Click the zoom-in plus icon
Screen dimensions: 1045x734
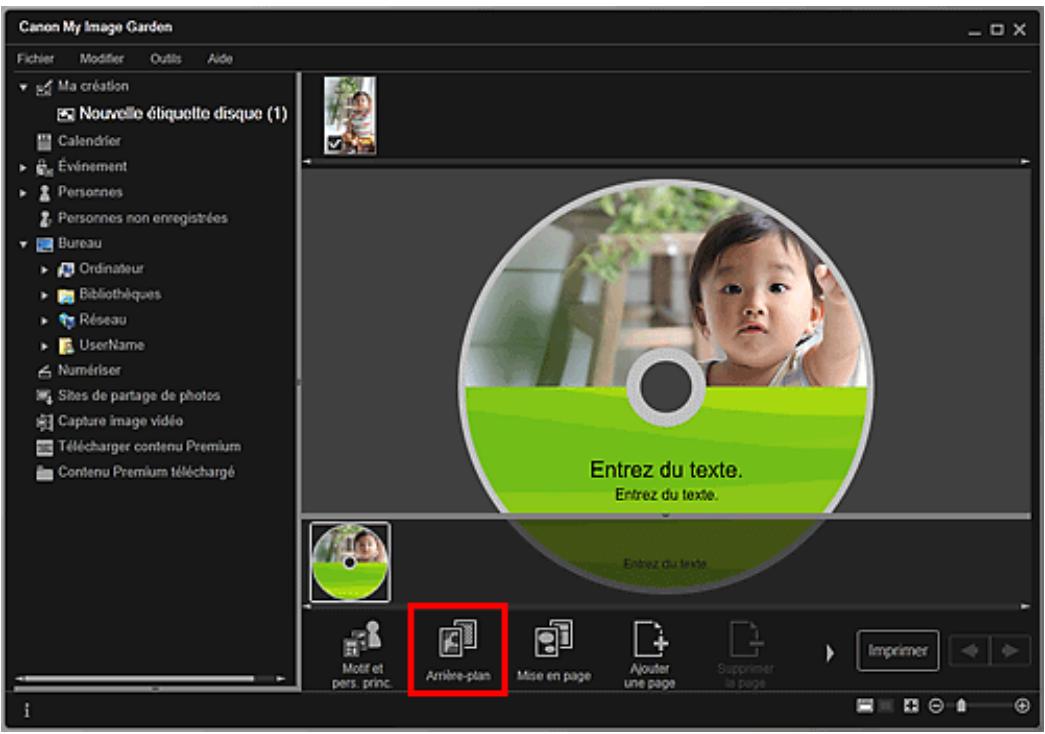click(1022, 705)
